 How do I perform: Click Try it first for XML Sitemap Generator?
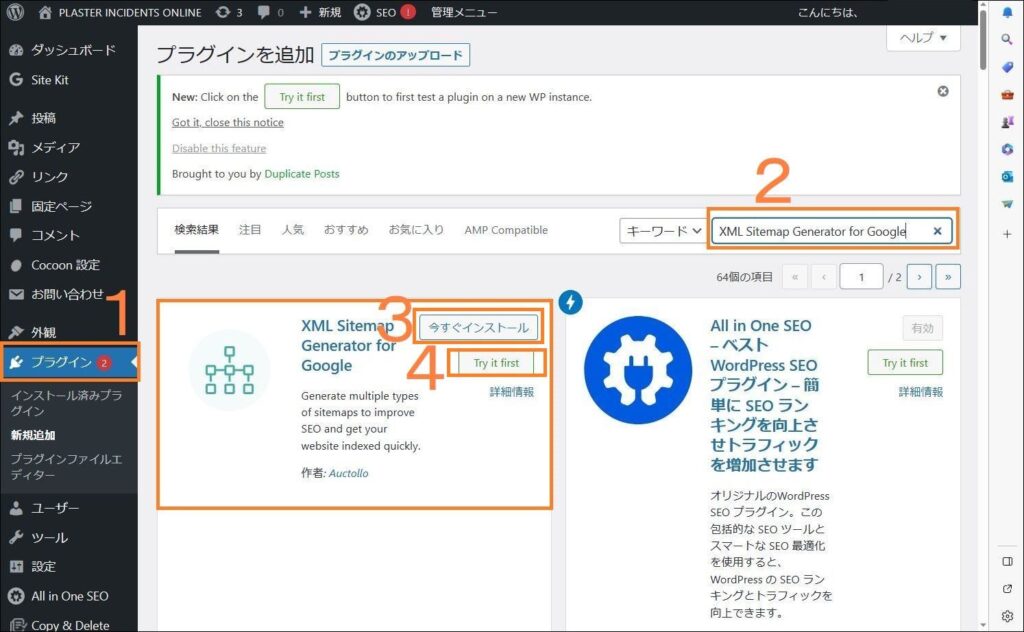click(496, 363)
